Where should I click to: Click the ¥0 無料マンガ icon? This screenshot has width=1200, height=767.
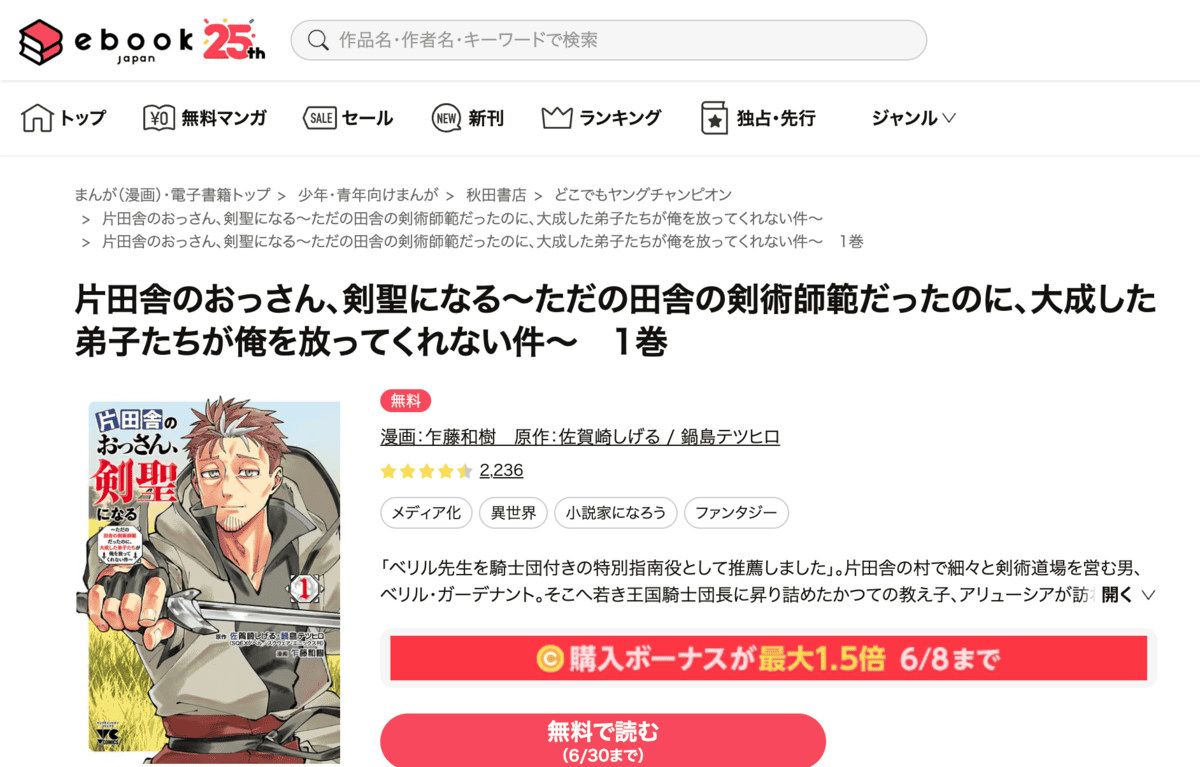click(159, 118)
